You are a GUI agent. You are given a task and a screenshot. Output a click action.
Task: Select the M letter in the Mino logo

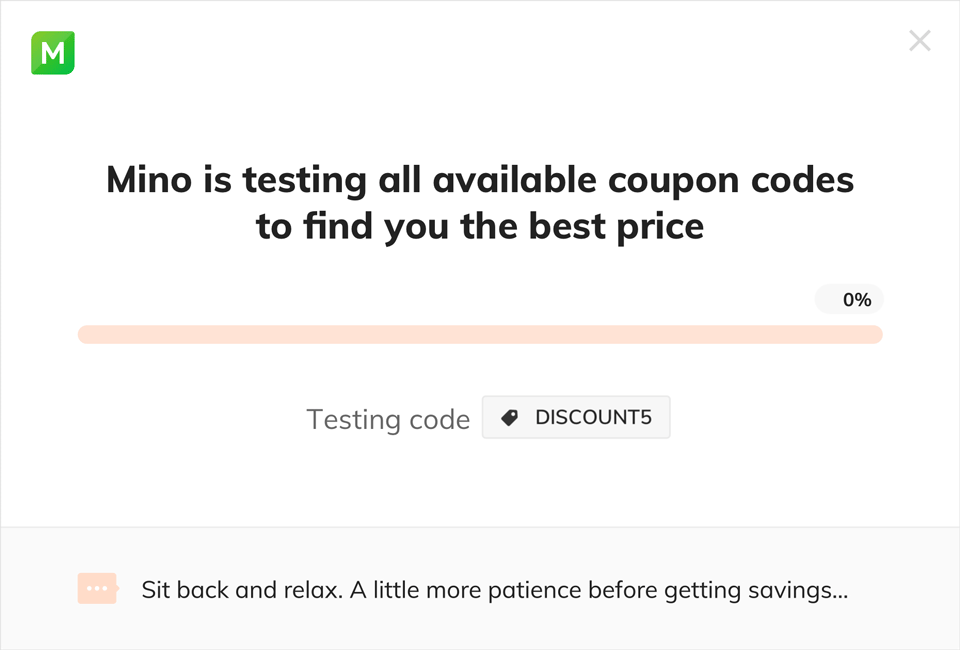point(52,53)
